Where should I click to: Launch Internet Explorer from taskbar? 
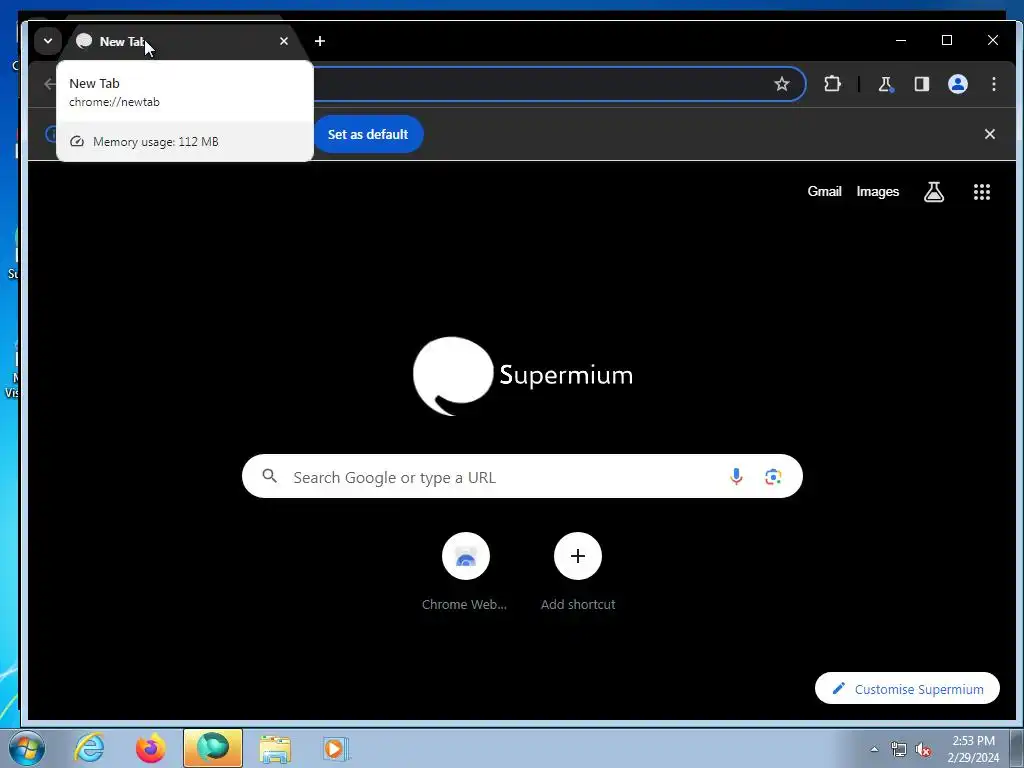(89, 748)
